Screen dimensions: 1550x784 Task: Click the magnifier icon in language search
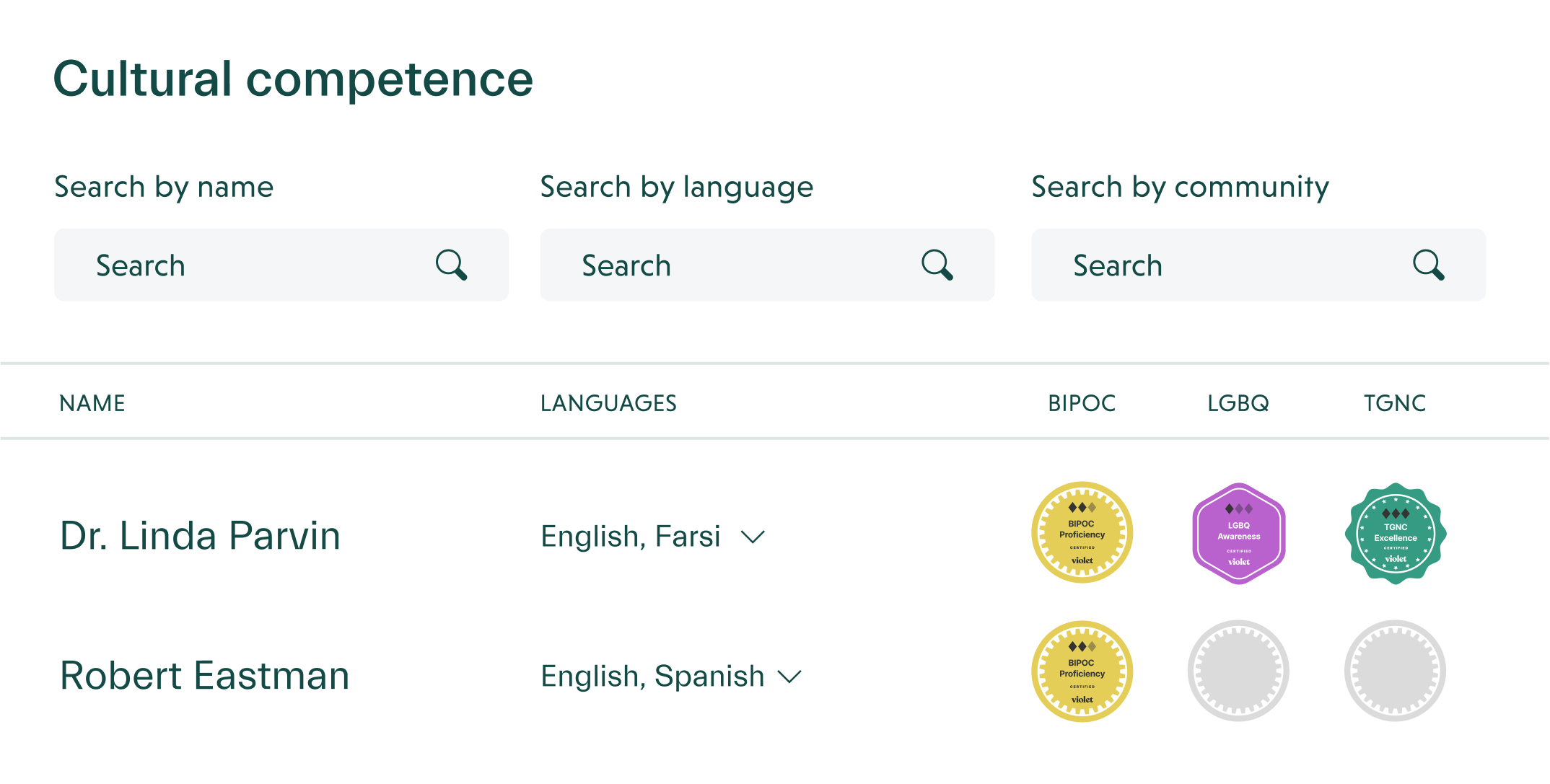point(937,265)
